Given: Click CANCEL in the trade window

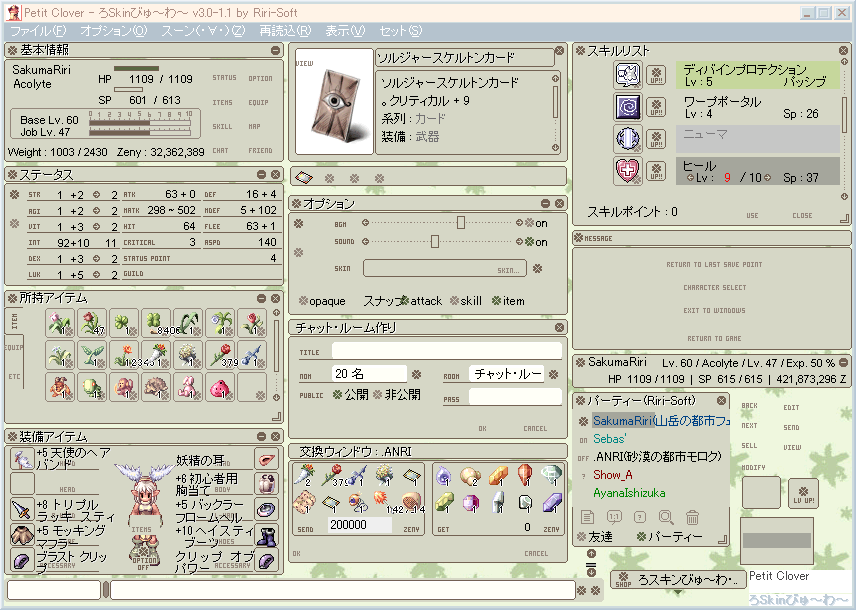Looking at the screenshot, I should 536,553.
